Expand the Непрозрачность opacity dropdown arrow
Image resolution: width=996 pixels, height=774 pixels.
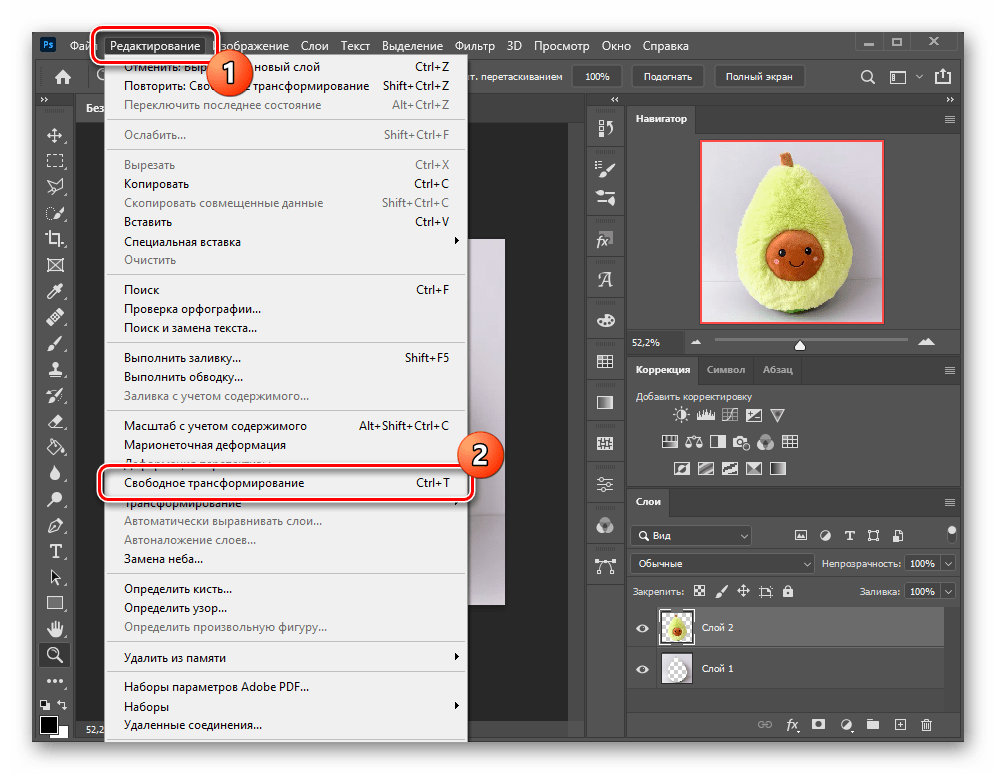click(948, 564)
